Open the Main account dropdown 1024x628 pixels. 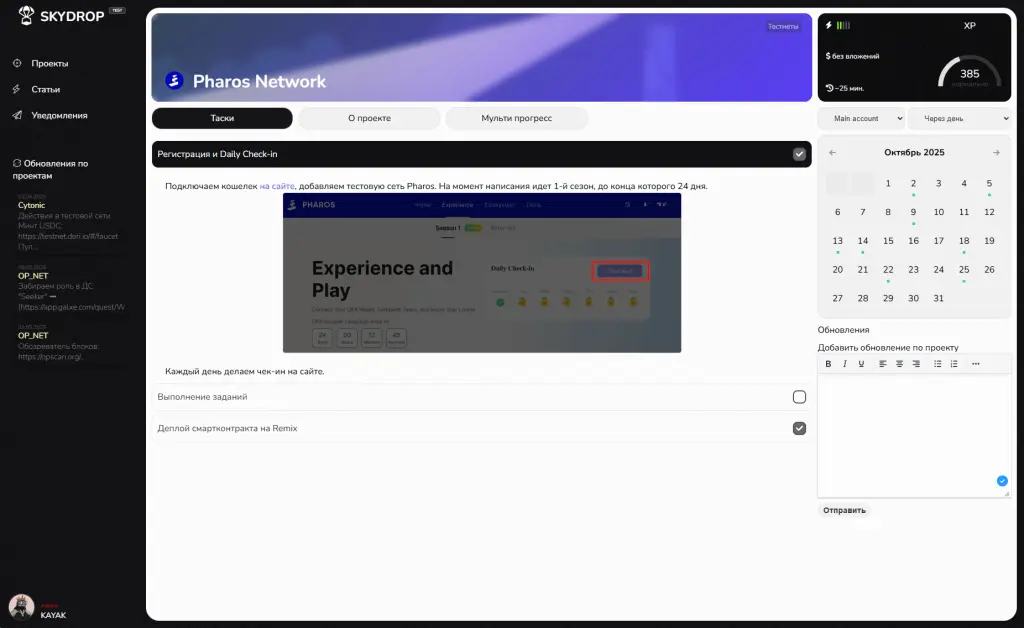(861, 118)
